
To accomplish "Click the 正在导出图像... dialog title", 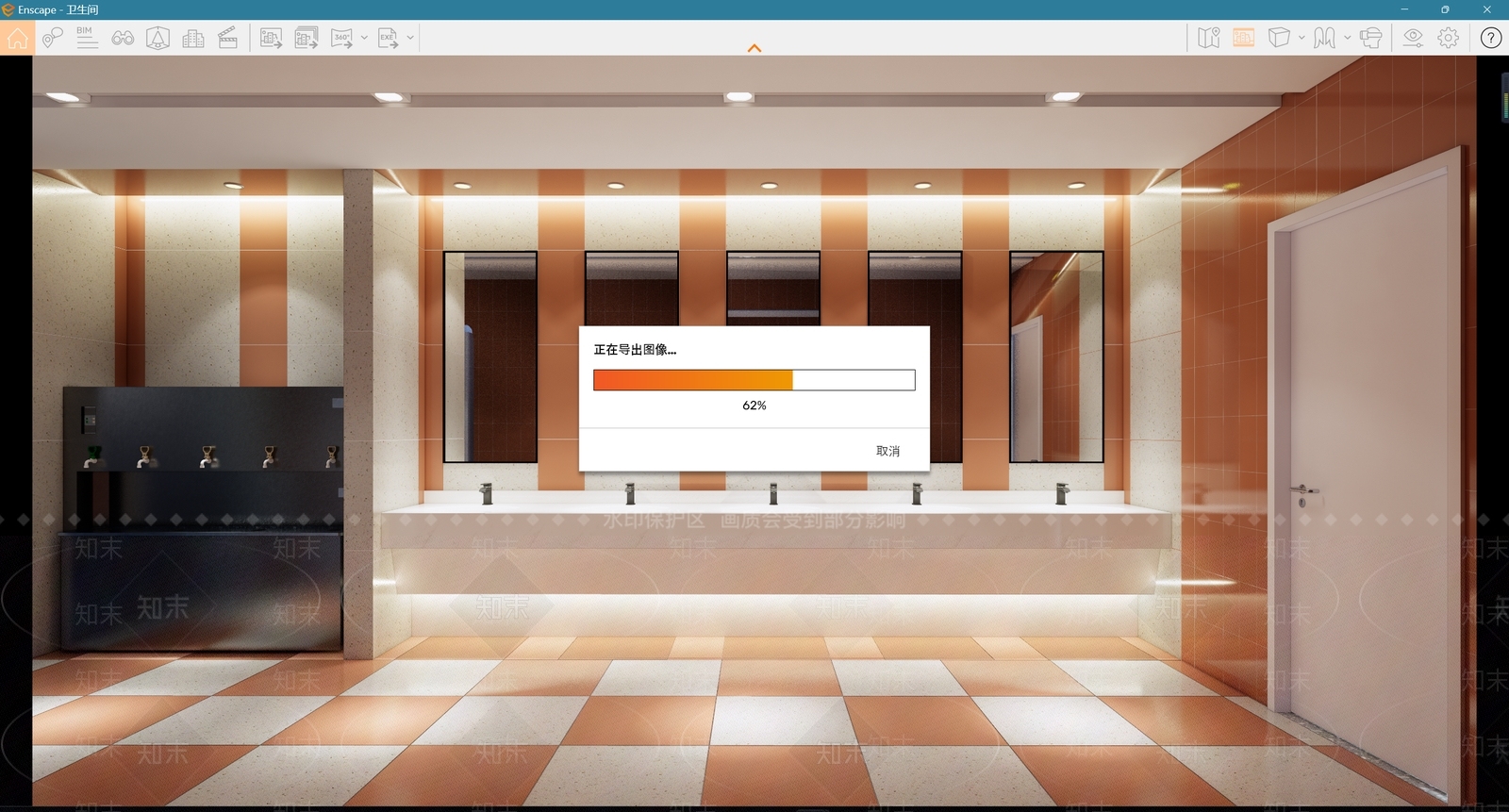I will tap(635, 350).
